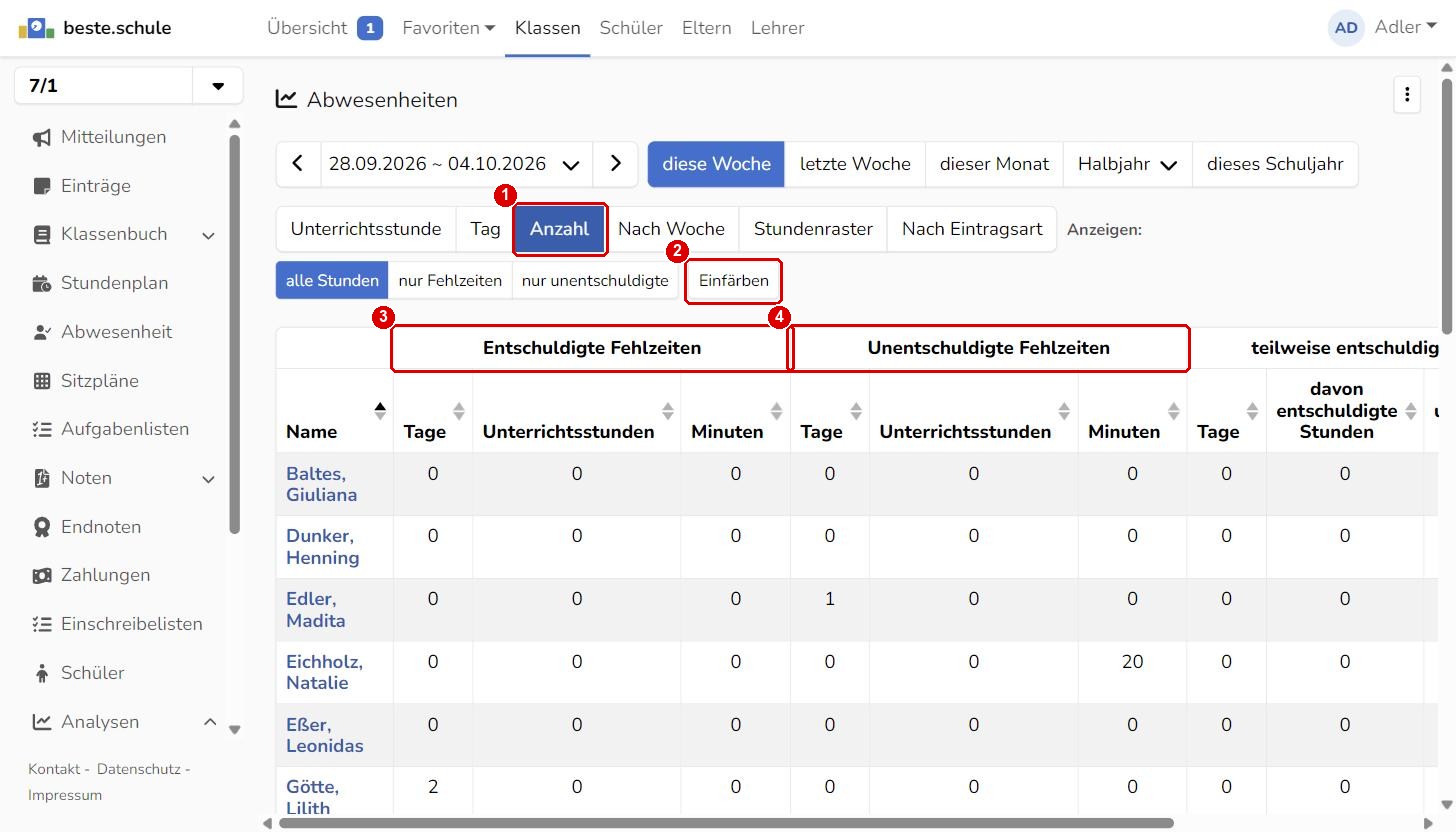The image size is (1456, 832).
Task: Sort table by Name column
Action: [334, 411]
